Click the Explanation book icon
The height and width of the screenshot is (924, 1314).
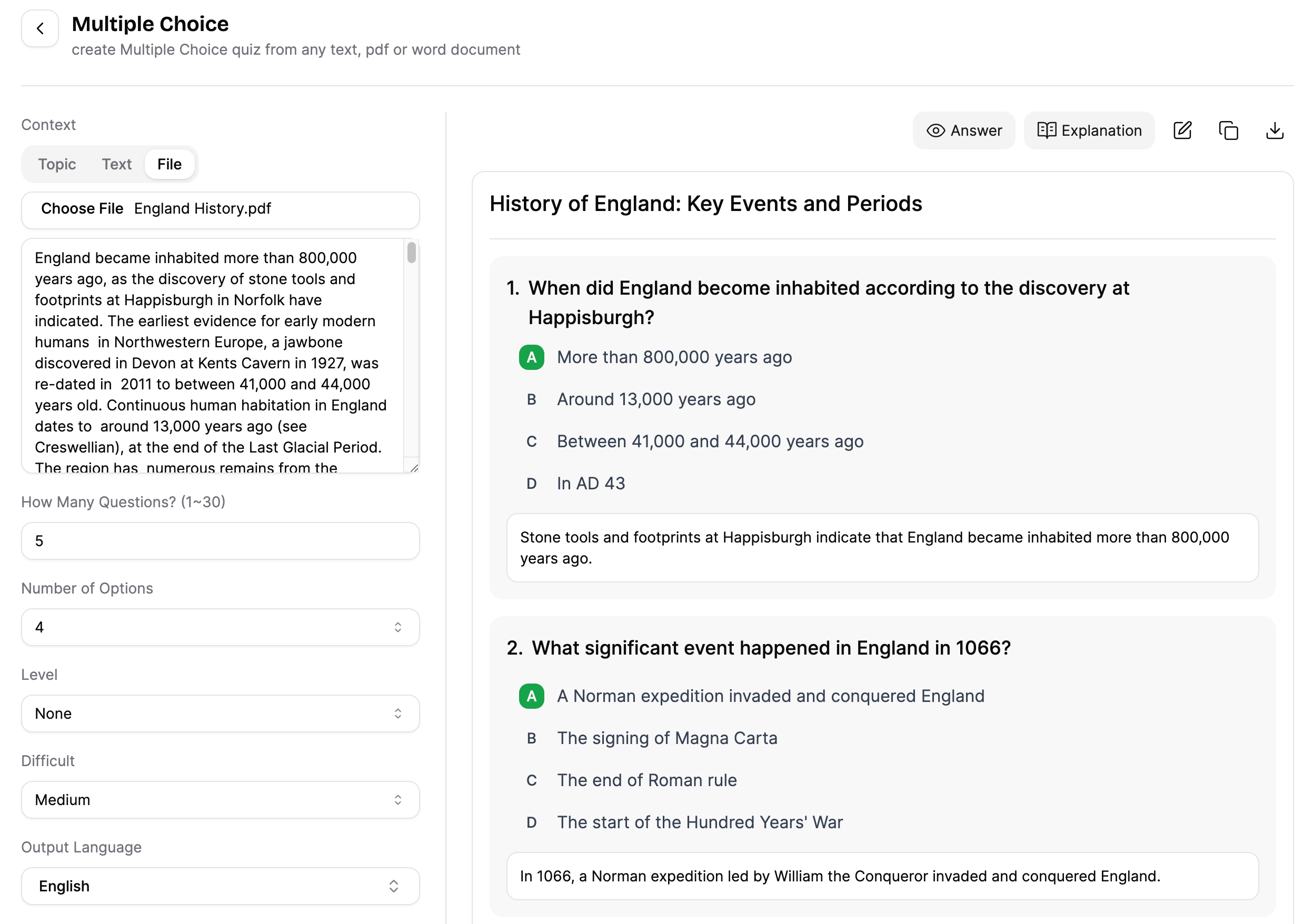tap(1046, 130)
